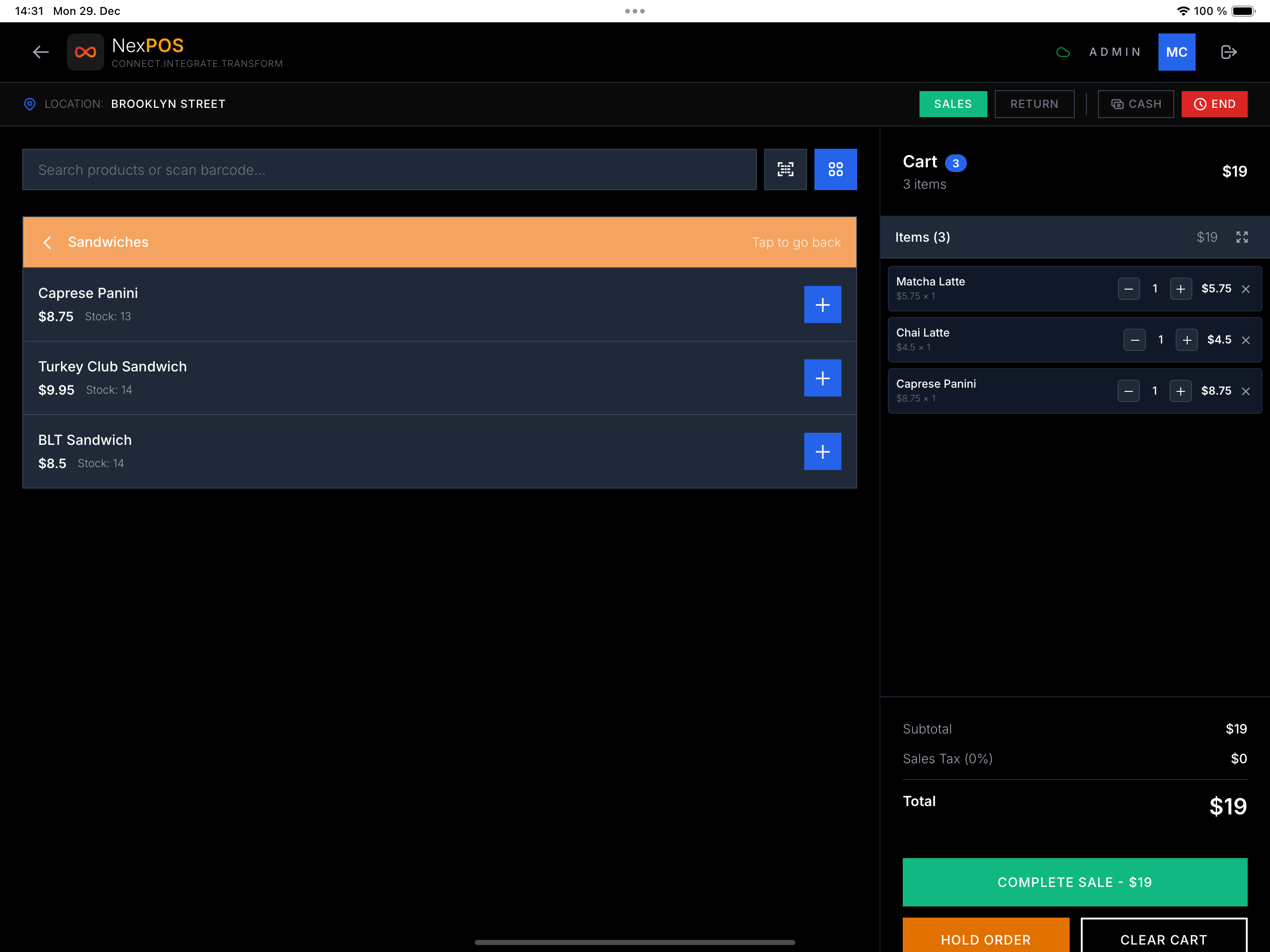Click the logout icon in the top bar
Screen dimensions: 1270x952
1229,52
